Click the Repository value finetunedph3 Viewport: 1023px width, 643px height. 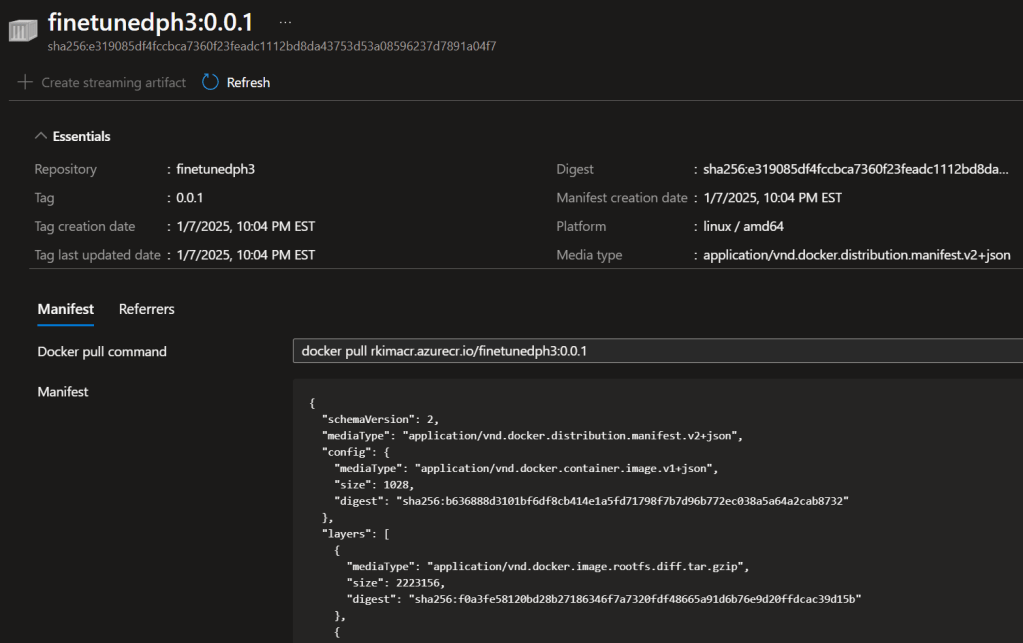[215, 169]
